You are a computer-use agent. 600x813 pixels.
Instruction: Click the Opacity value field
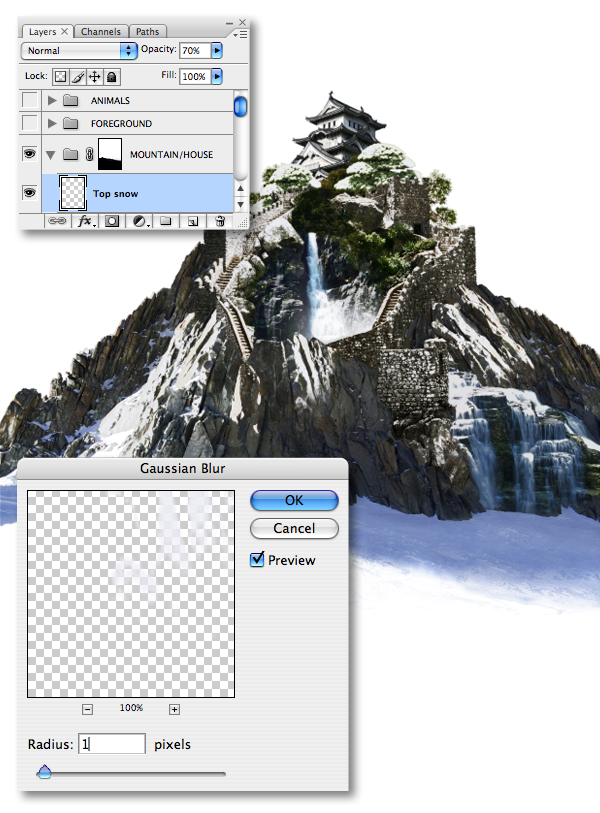[x=195, y=50]
